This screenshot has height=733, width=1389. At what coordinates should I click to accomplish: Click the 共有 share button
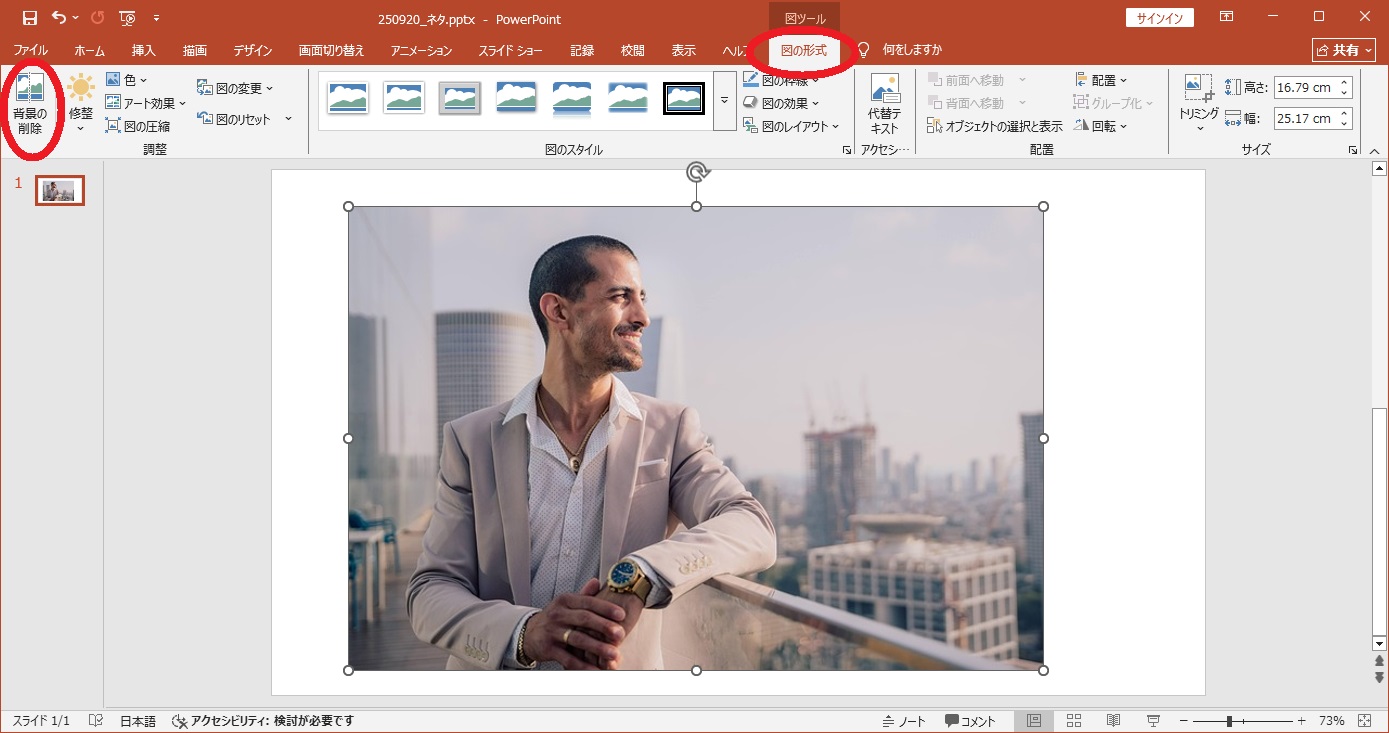(x=1343, y=50)
